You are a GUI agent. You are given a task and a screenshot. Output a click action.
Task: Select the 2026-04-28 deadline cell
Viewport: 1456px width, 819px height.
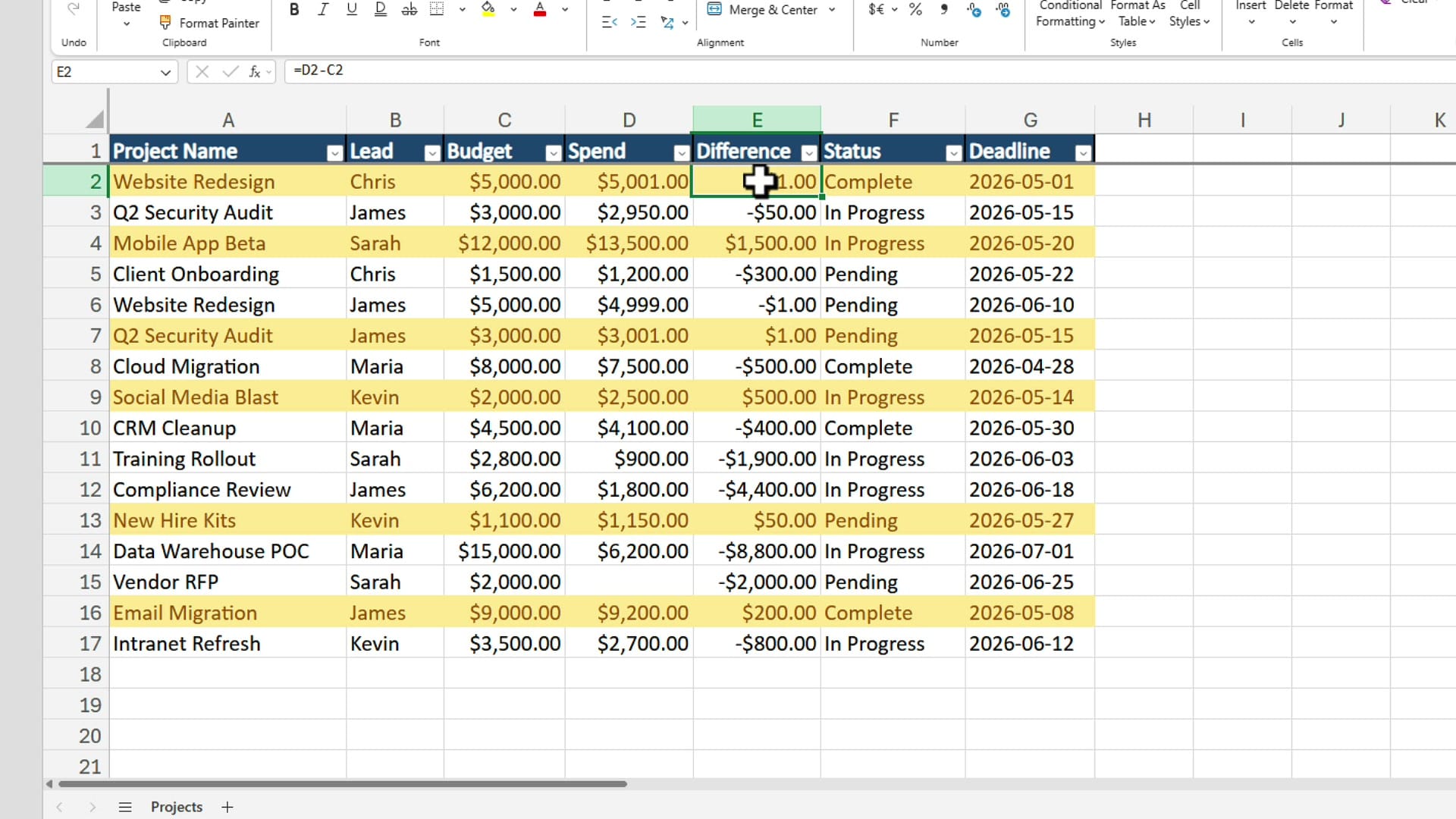point(1030,366)
